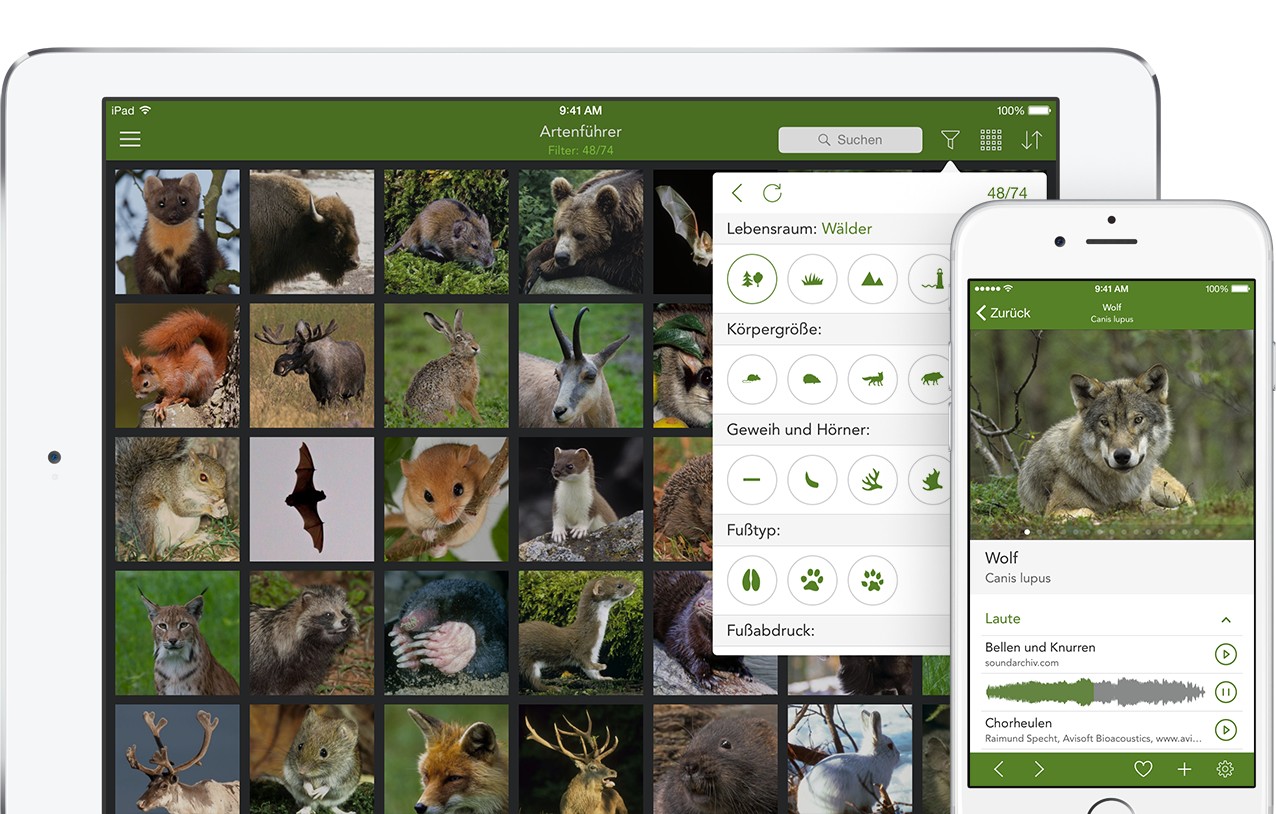
Task: Tap the Zurück back button
Action: [x=1003, y=313]
